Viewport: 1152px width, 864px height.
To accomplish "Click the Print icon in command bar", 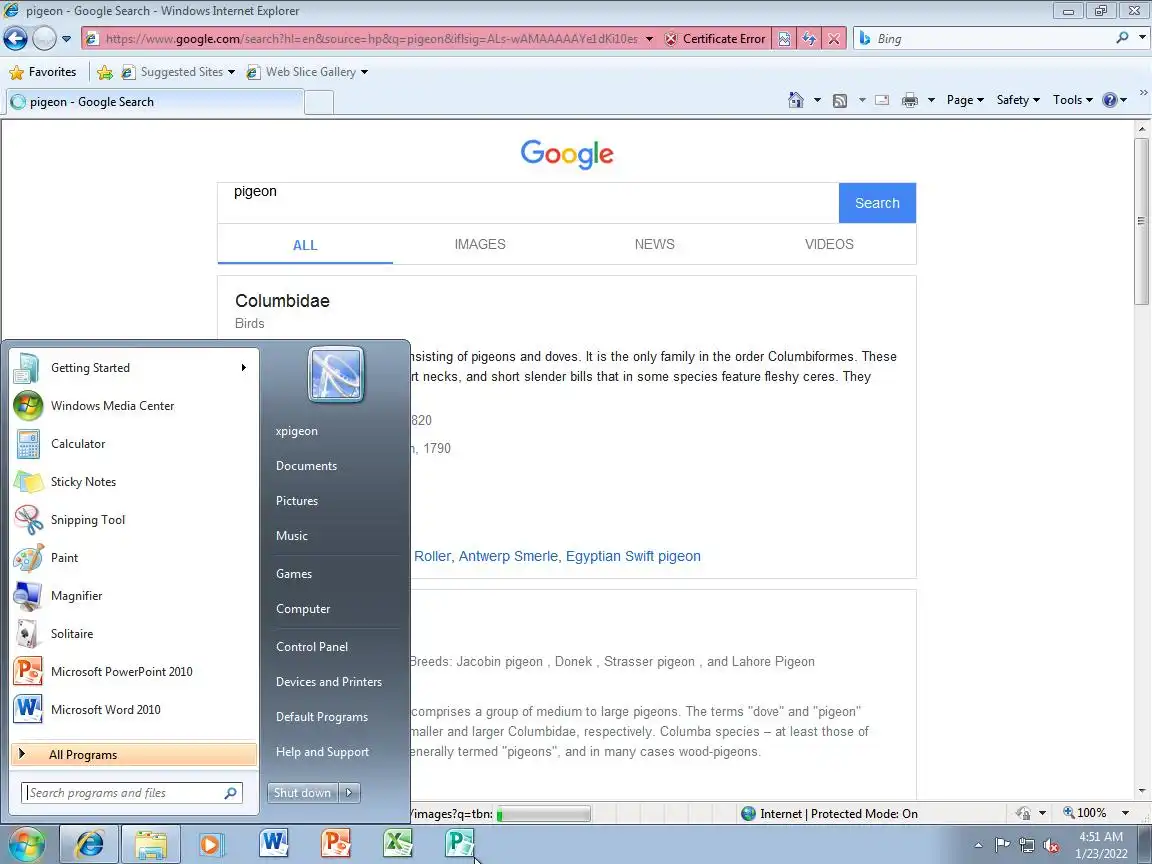I will click(910, 101).
